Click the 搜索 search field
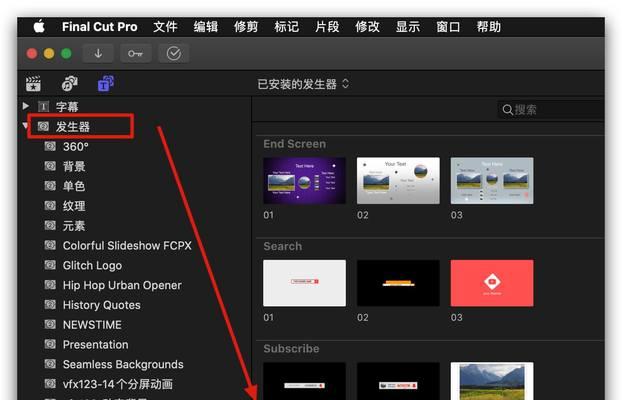The width and height of the screenshot is (622, 400). [x=551, y=110]
